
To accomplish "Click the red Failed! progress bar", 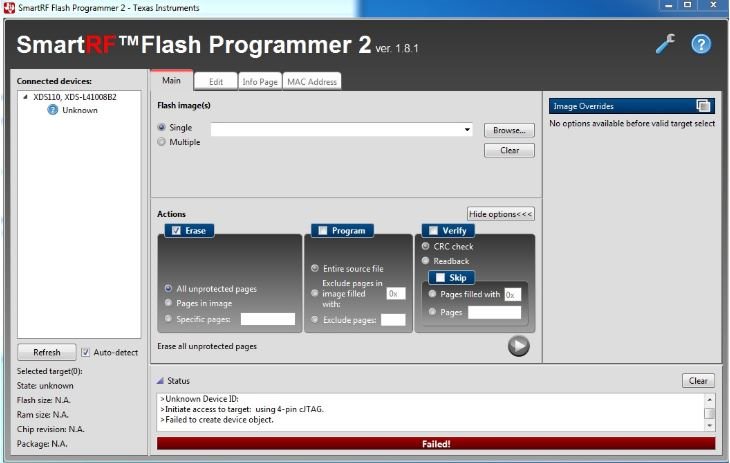I will tap(436, 443).
